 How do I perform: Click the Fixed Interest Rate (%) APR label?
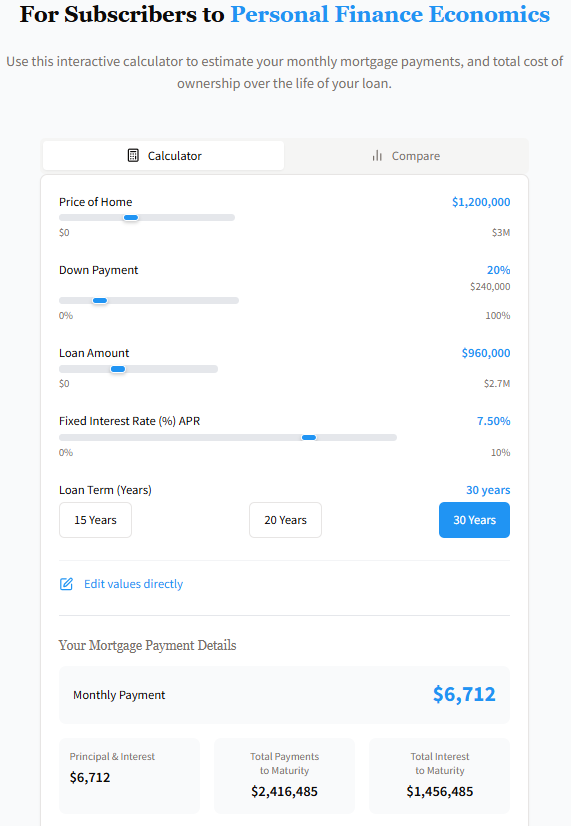(x=130, y=421)
